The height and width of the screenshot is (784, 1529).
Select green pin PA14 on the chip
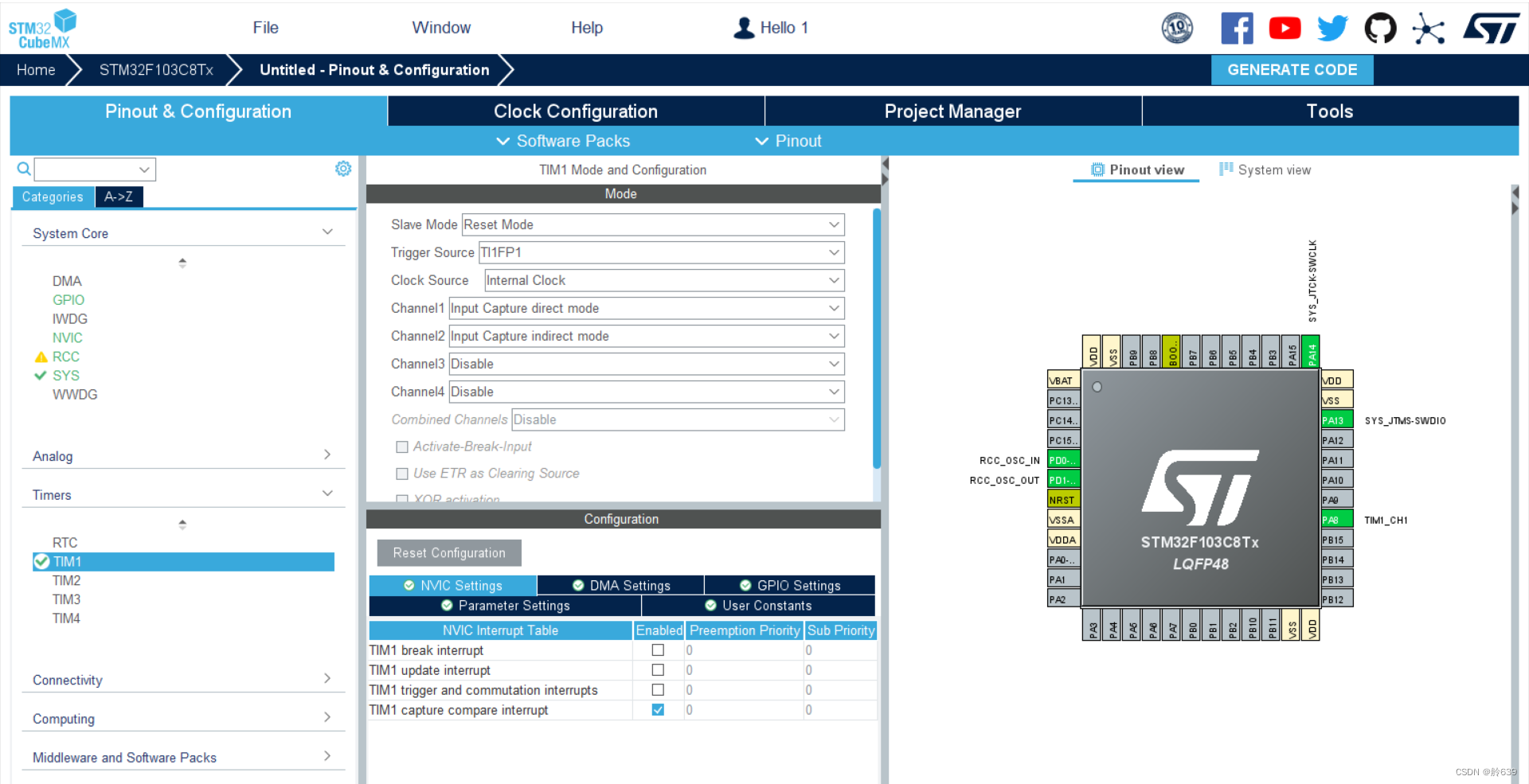(1312, 351)
